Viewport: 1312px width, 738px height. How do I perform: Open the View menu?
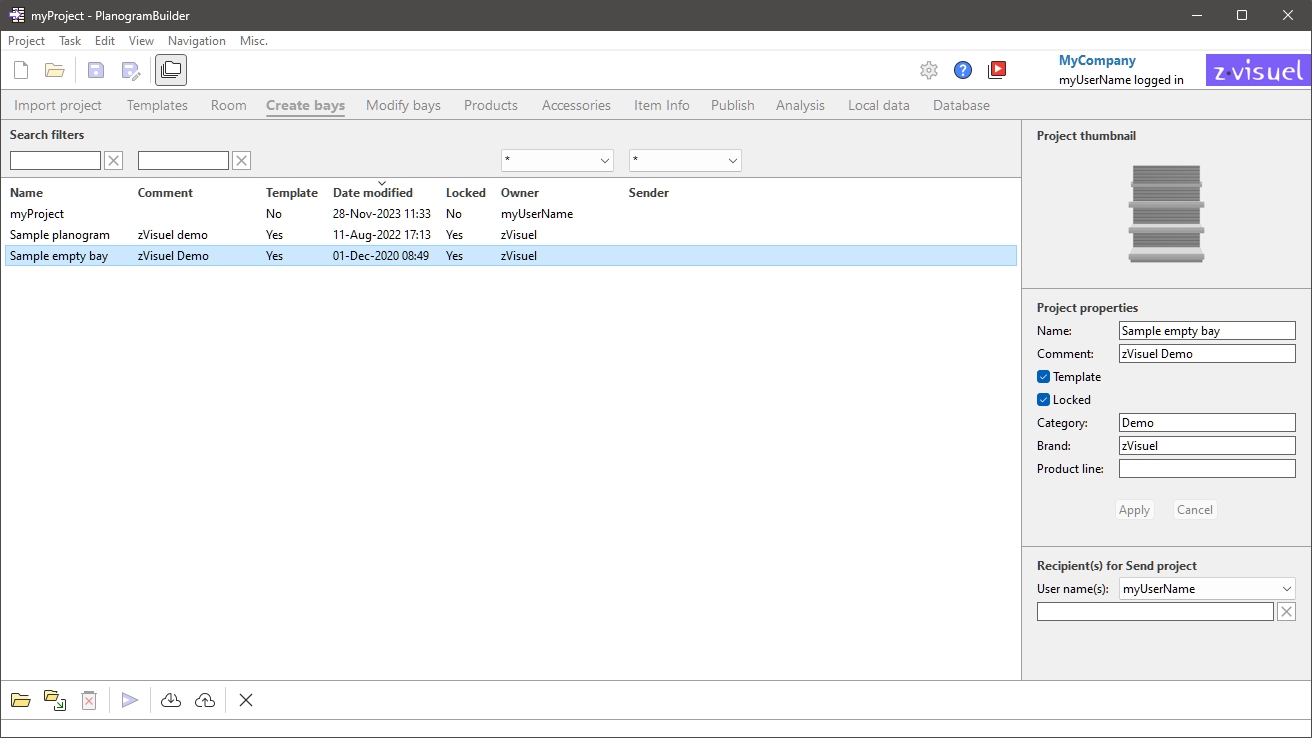pos(141,41)
